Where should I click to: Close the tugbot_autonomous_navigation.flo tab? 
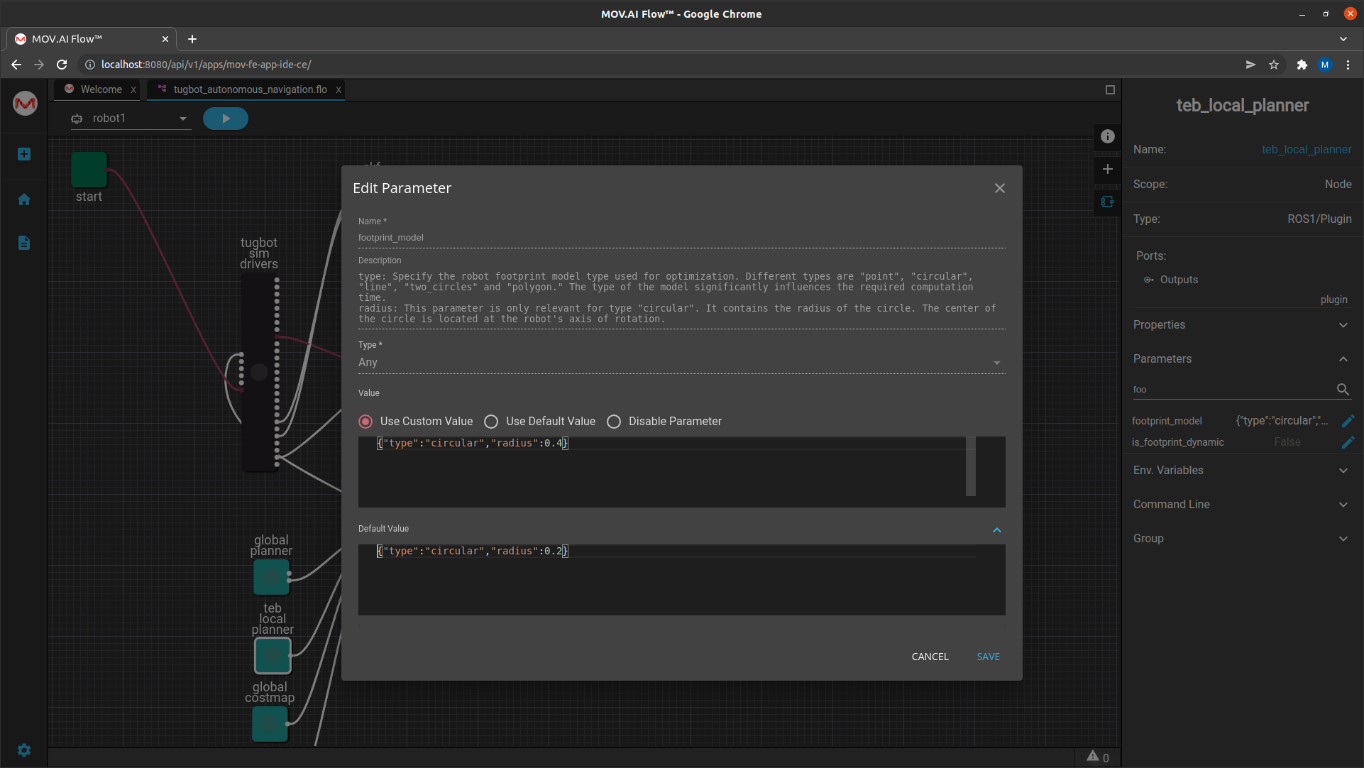[339, 90]
